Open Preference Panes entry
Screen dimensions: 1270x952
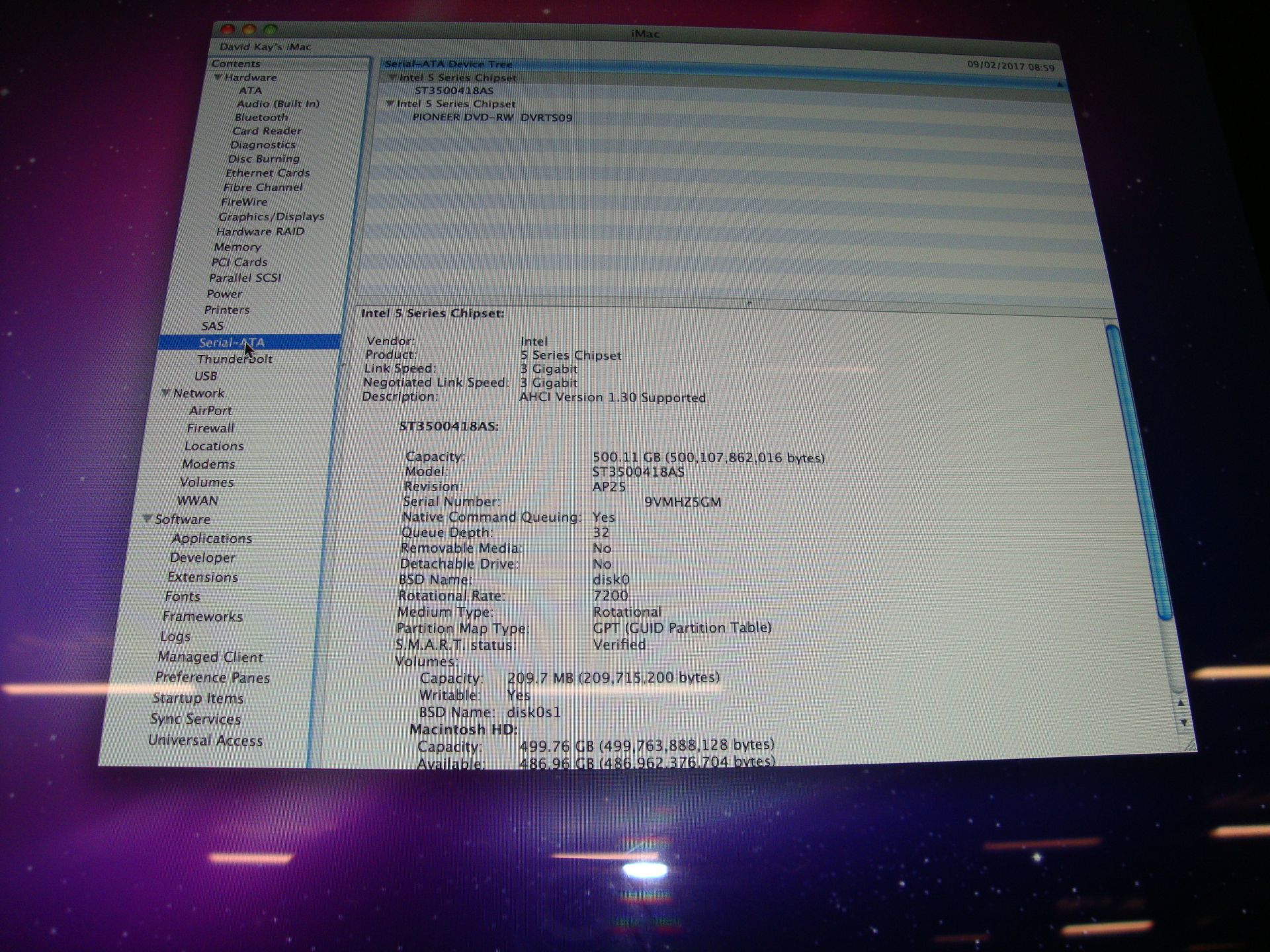[x=212, y=677]
